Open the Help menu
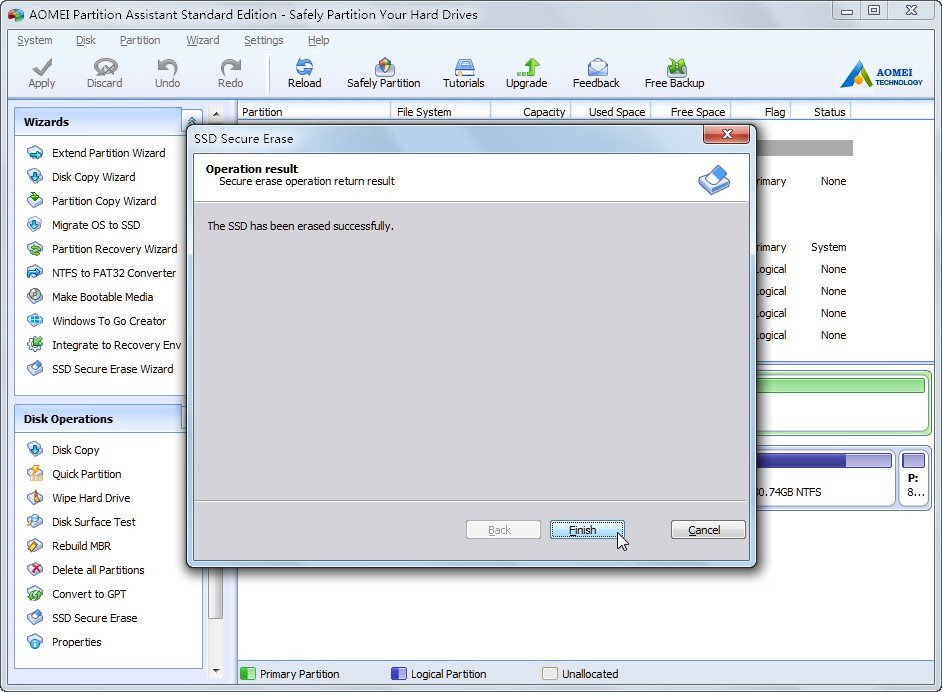 tap(318, 40)
